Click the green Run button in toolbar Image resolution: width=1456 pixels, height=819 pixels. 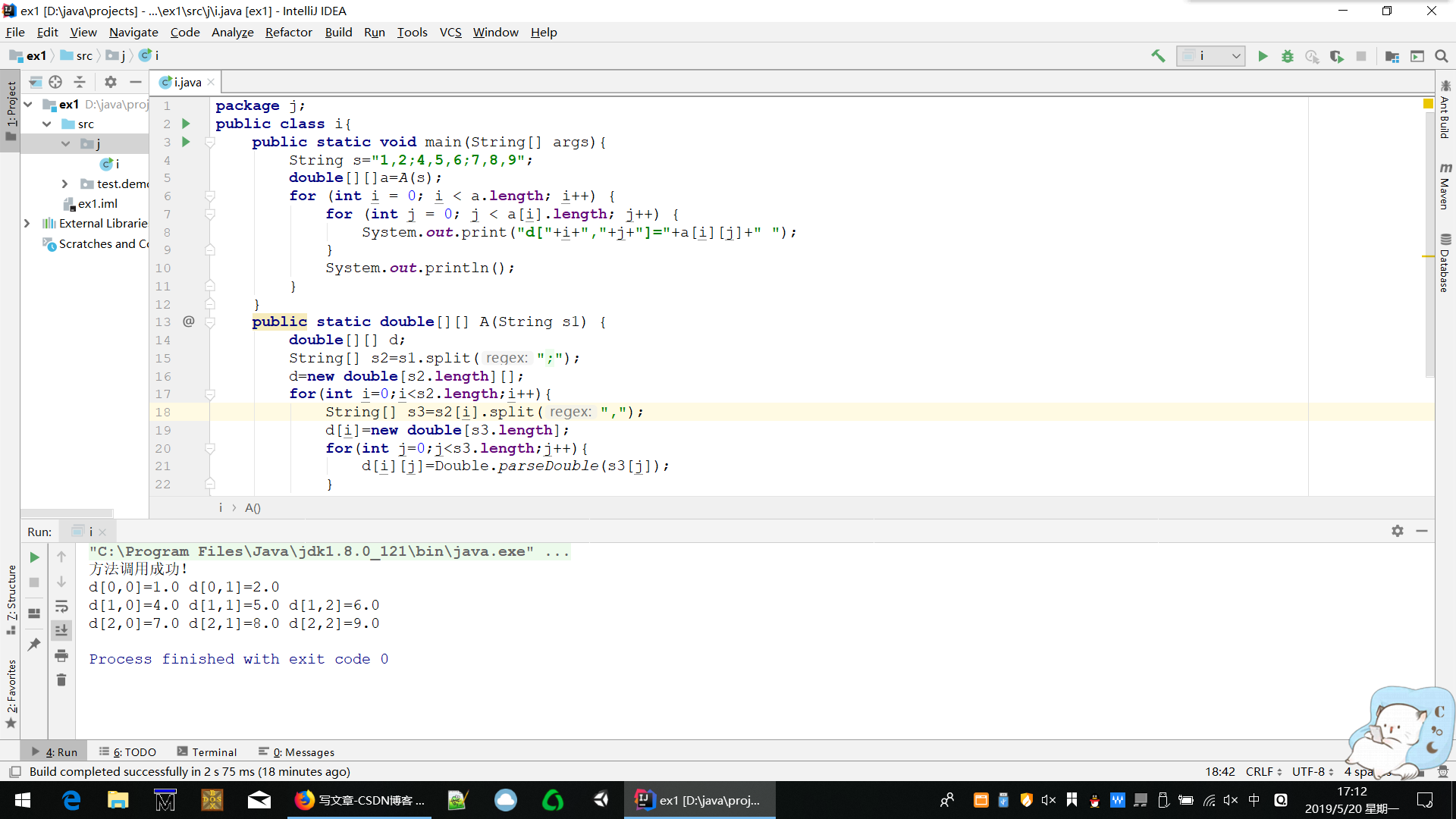[1263, 56]
